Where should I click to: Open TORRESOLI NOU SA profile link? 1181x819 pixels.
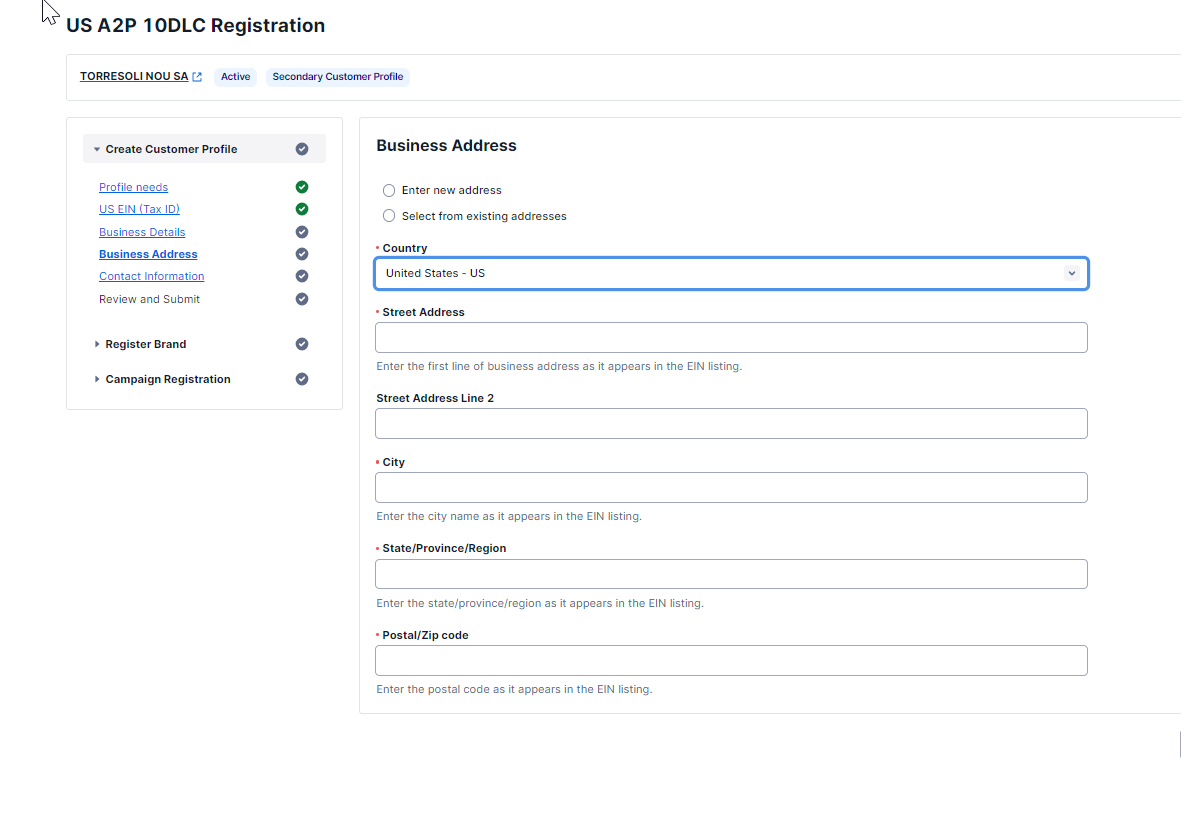(x=134, y=76)
